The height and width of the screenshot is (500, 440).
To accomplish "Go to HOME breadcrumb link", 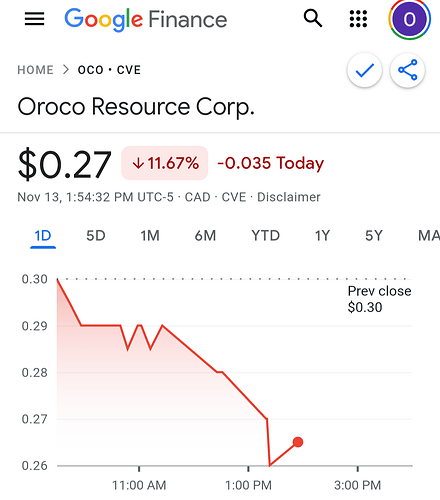I will coord(35,70).
